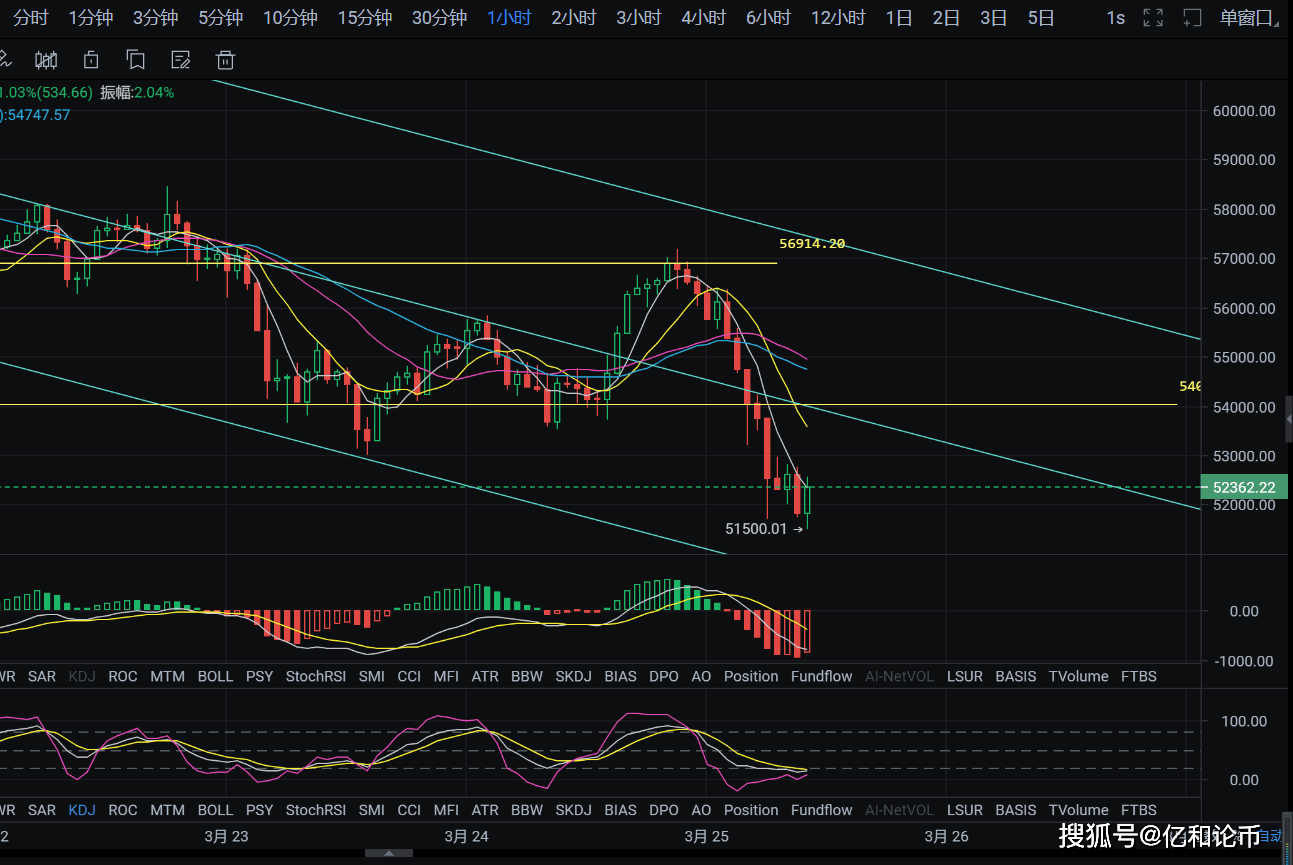This screenshot has height=865, width=1293.
Task: Enter fullscreen with the expand arrows icon
Action: point(1153,18)
